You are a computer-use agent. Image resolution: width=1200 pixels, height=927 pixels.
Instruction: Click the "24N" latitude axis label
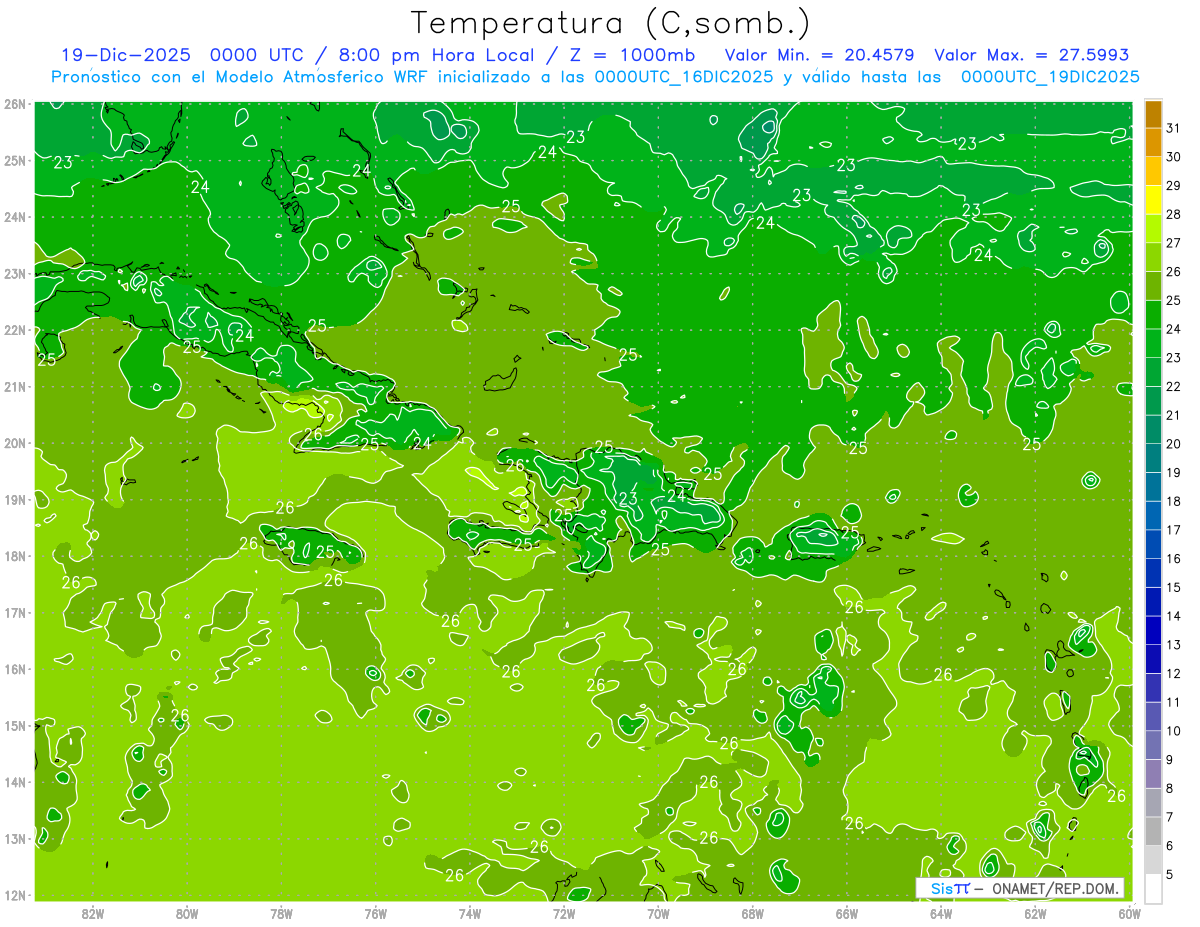point(14,217)
